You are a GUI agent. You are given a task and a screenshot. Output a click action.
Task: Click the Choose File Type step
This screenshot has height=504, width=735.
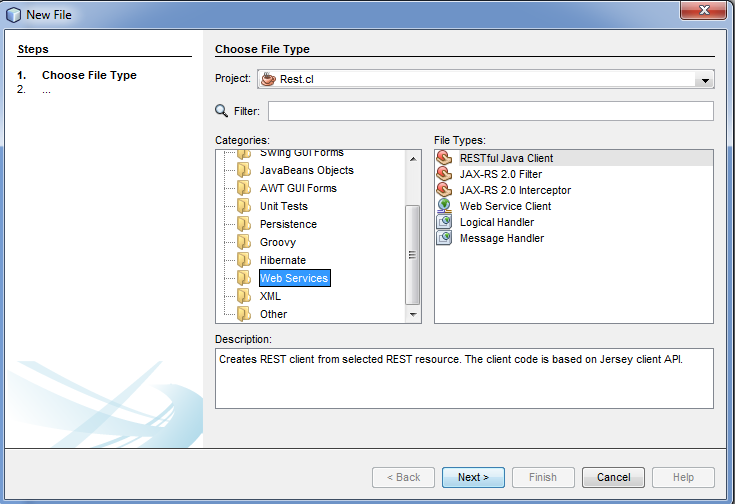click(89, 75)
